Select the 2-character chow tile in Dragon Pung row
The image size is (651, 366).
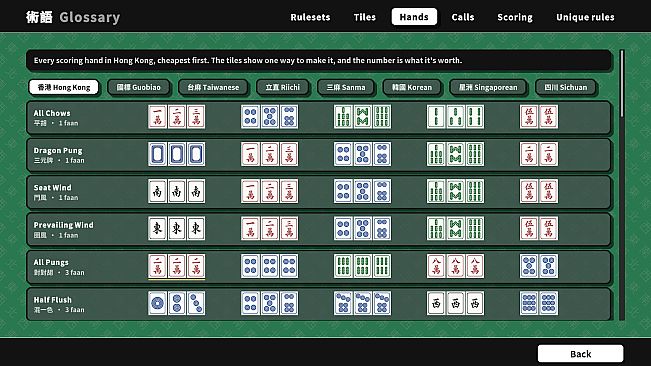tap(270, 154)
